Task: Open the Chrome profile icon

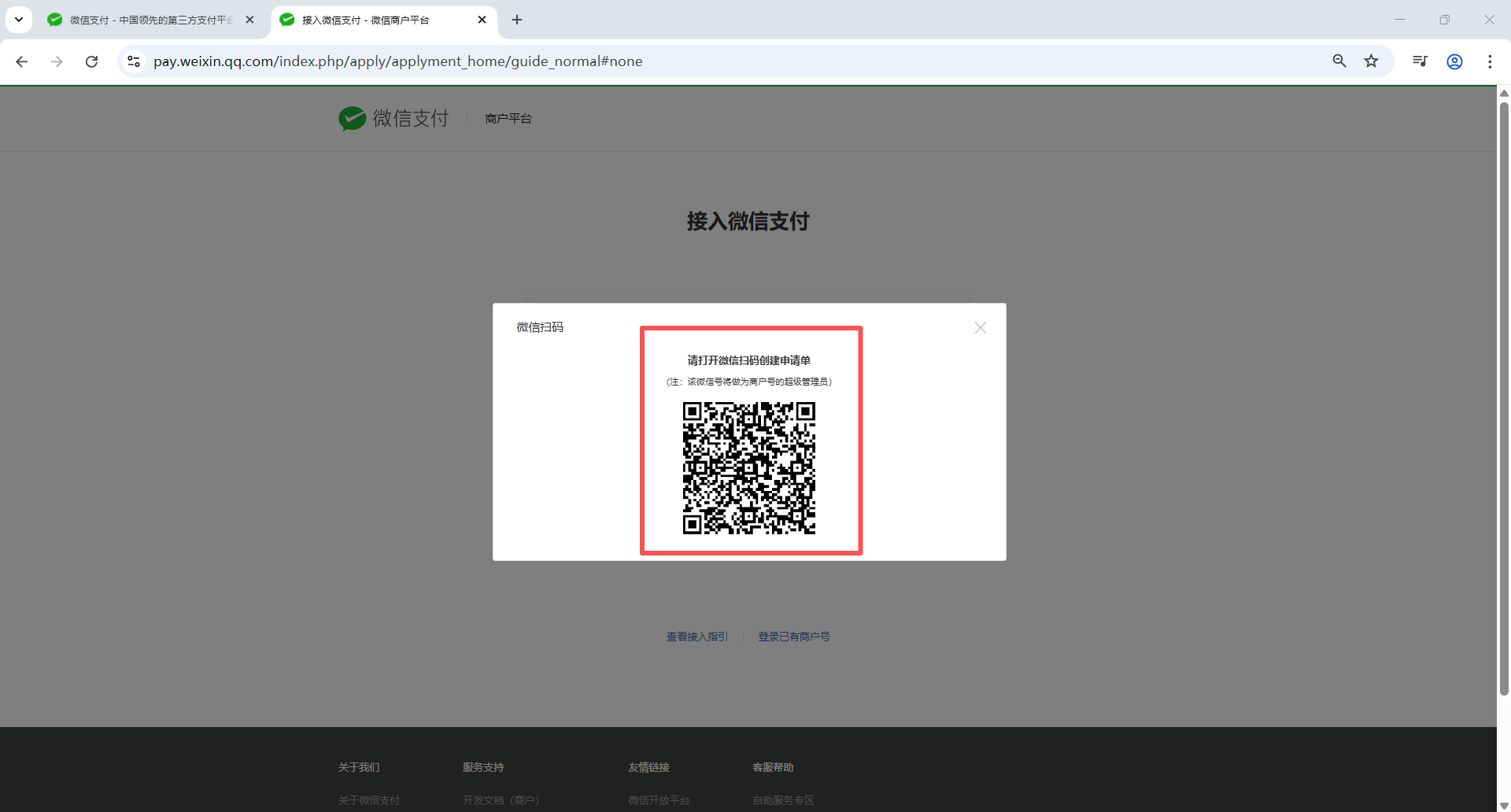Action: click(1454, 61)
